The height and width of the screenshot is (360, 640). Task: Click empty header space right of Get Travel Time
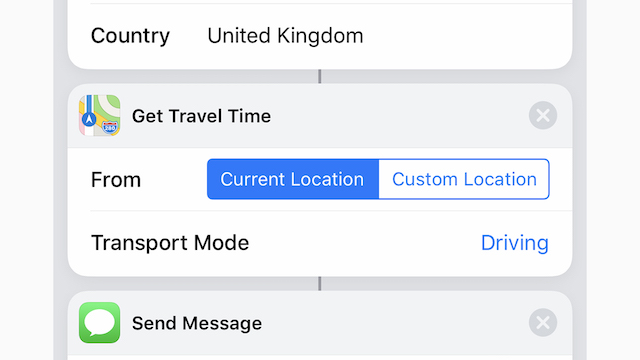[x=400, y=116]
